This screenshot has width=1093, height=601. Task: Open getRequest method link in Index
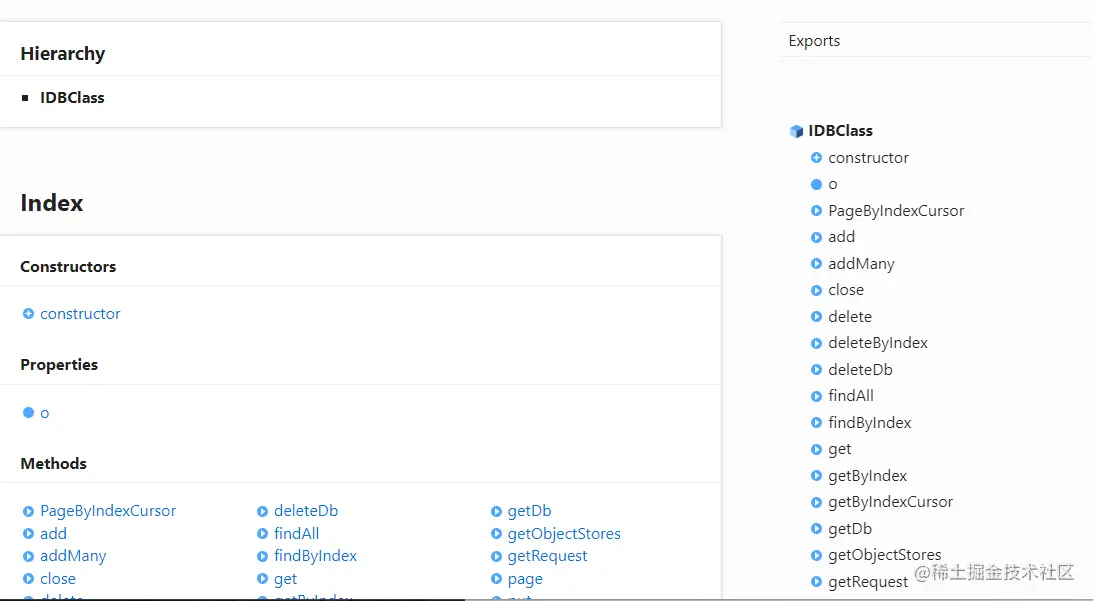coord(547,556)
